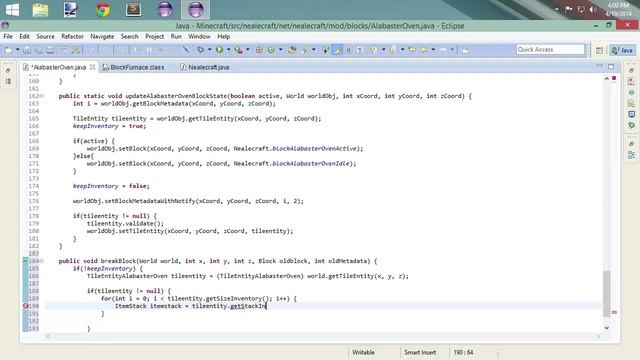The image size is (640, 360).
Task: Click the New file toolbar icon
Action: [9, 50]
